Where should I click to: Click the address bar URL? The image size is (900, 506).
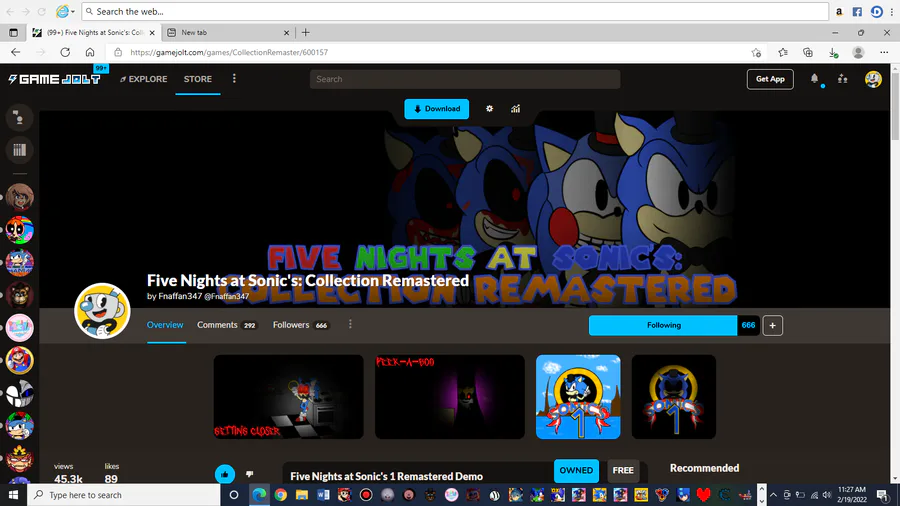229,52
